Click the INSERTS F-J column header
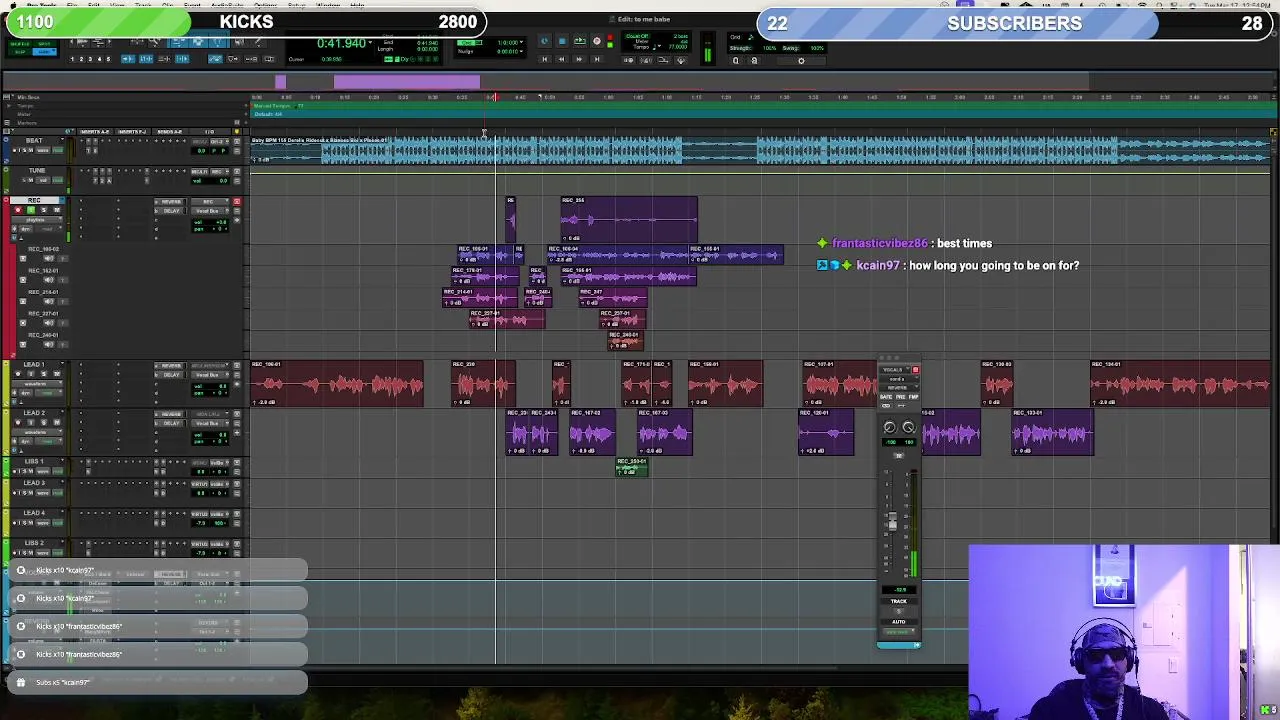The width and height of the screenshot is (1280, 720). click(x=132, y=132)
